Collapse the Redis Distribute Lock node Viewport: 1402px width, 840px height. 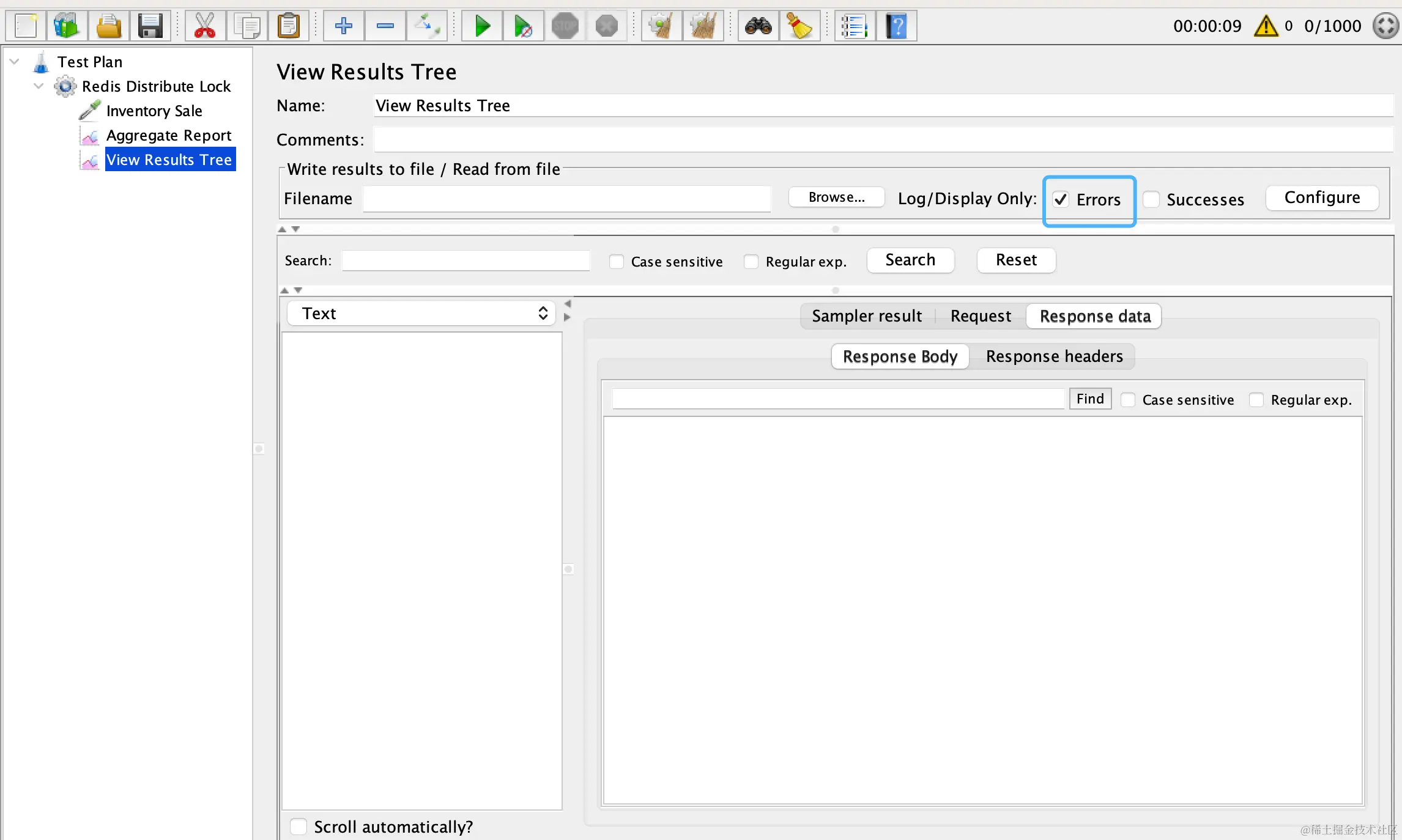pos(39,86)
